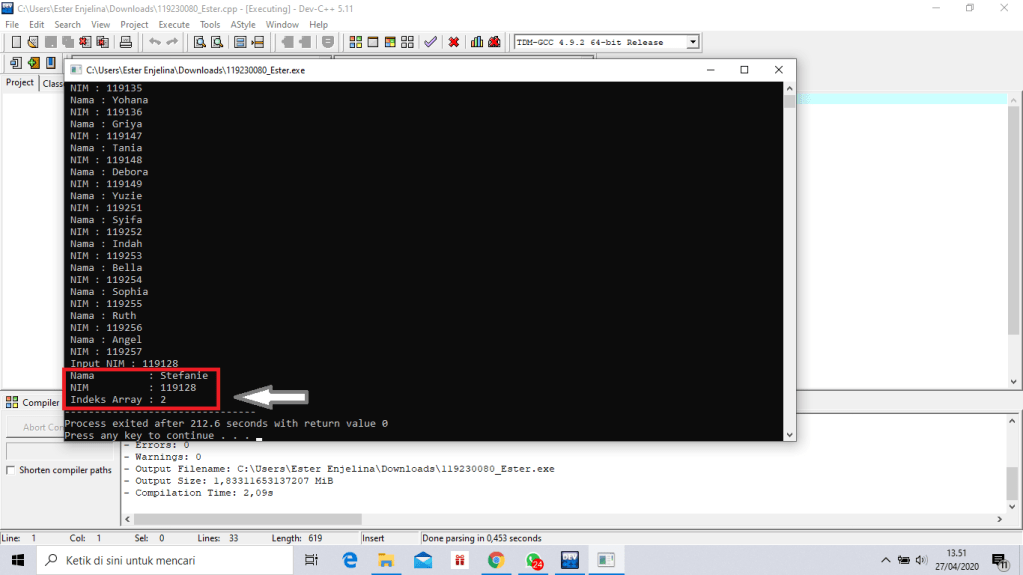Viewport: 1023px width, 575px height.
Task: Open the profile analysis bar chart icon
Action: coord(477,42)
